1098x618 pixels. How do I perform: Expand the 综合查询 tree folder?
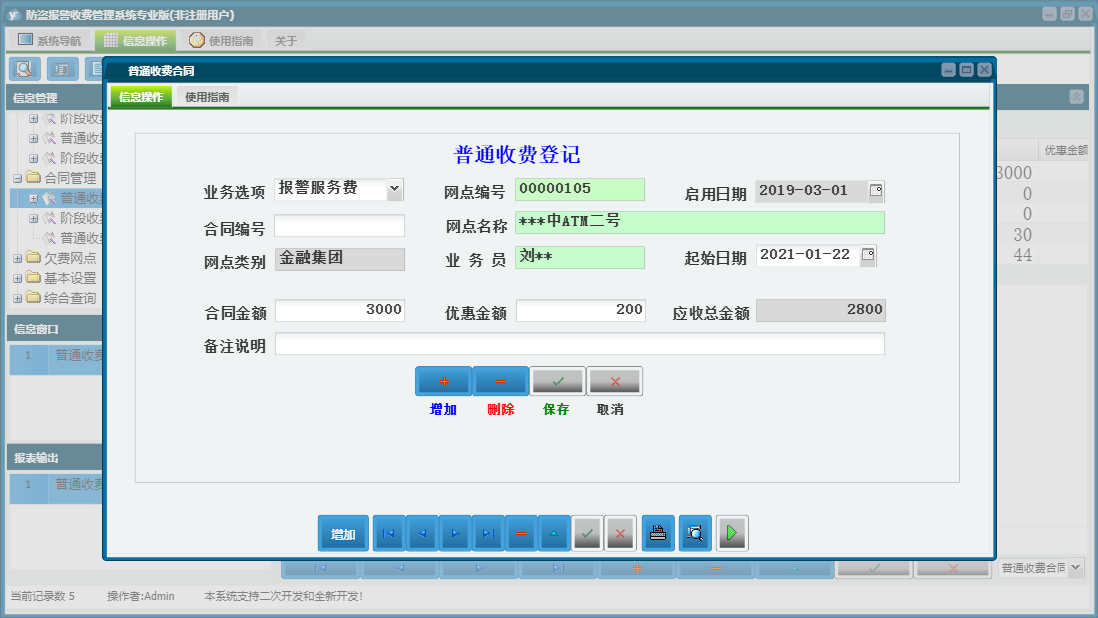point(18,298)
